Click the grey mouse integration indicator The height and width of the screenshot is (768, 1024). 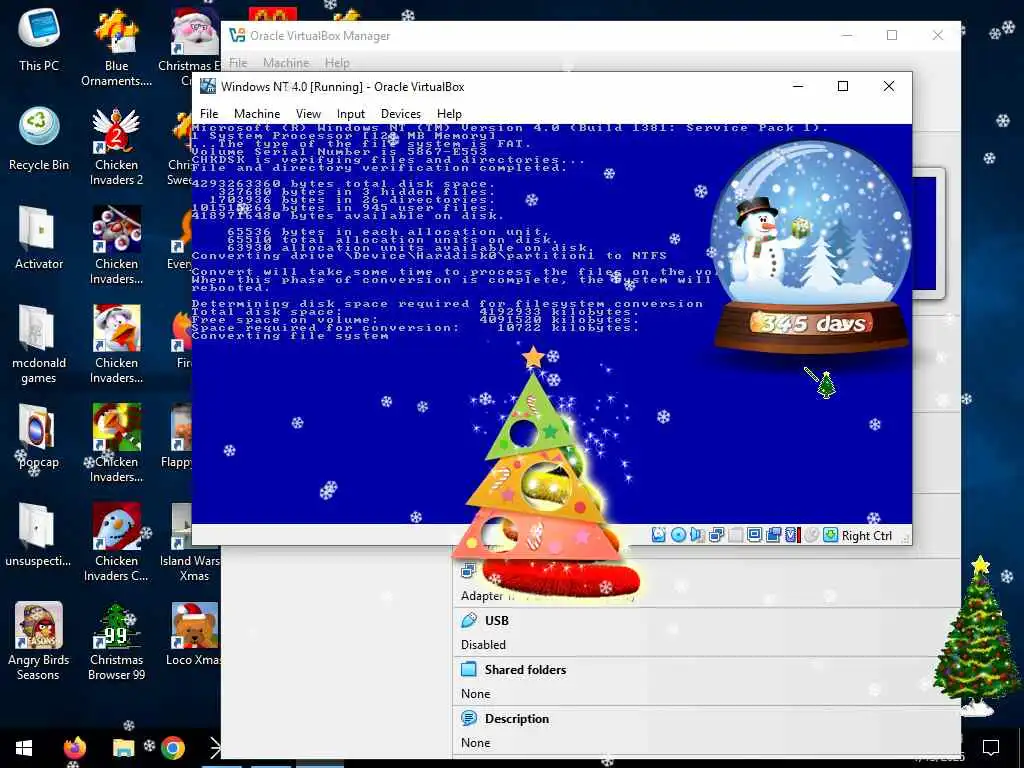click(x=811, y=535)
